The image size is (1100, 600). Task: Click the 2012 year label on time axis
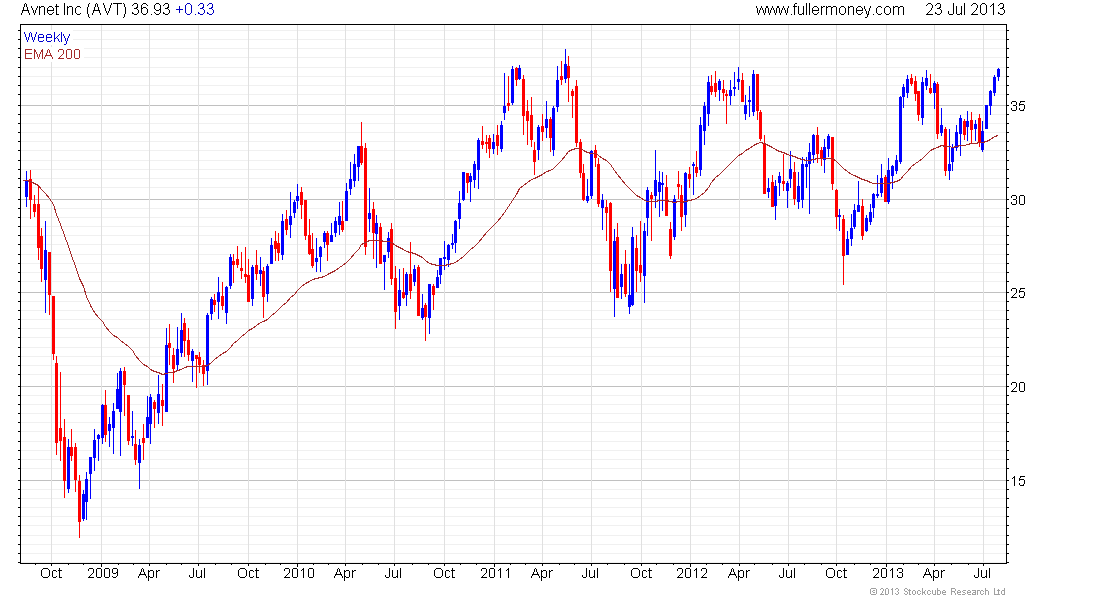[x=692, y=573]
